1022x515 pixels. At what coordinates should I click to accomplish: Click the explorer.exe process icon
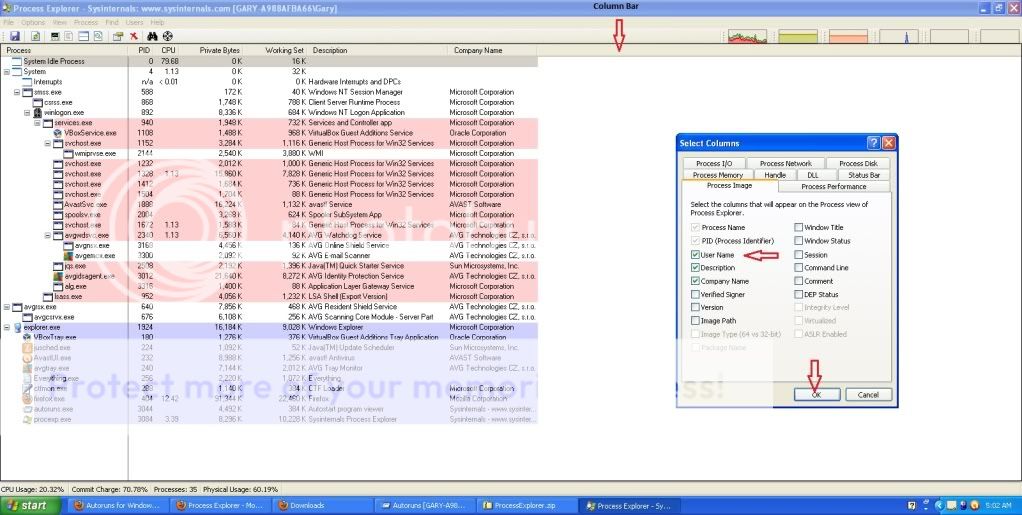[18, 327]
